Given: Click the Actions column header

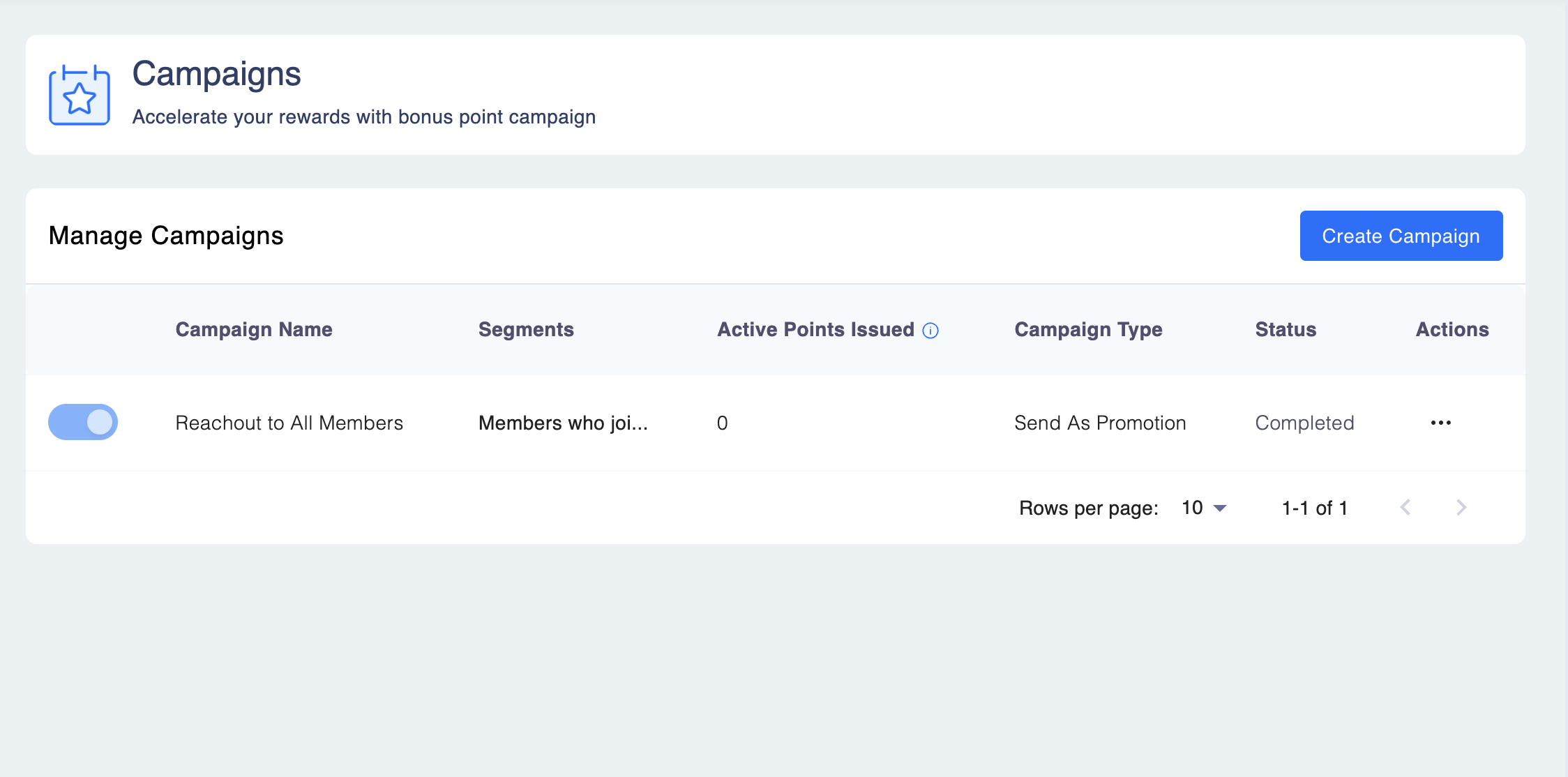Looking at the screenshot, I should point(1452,329).
